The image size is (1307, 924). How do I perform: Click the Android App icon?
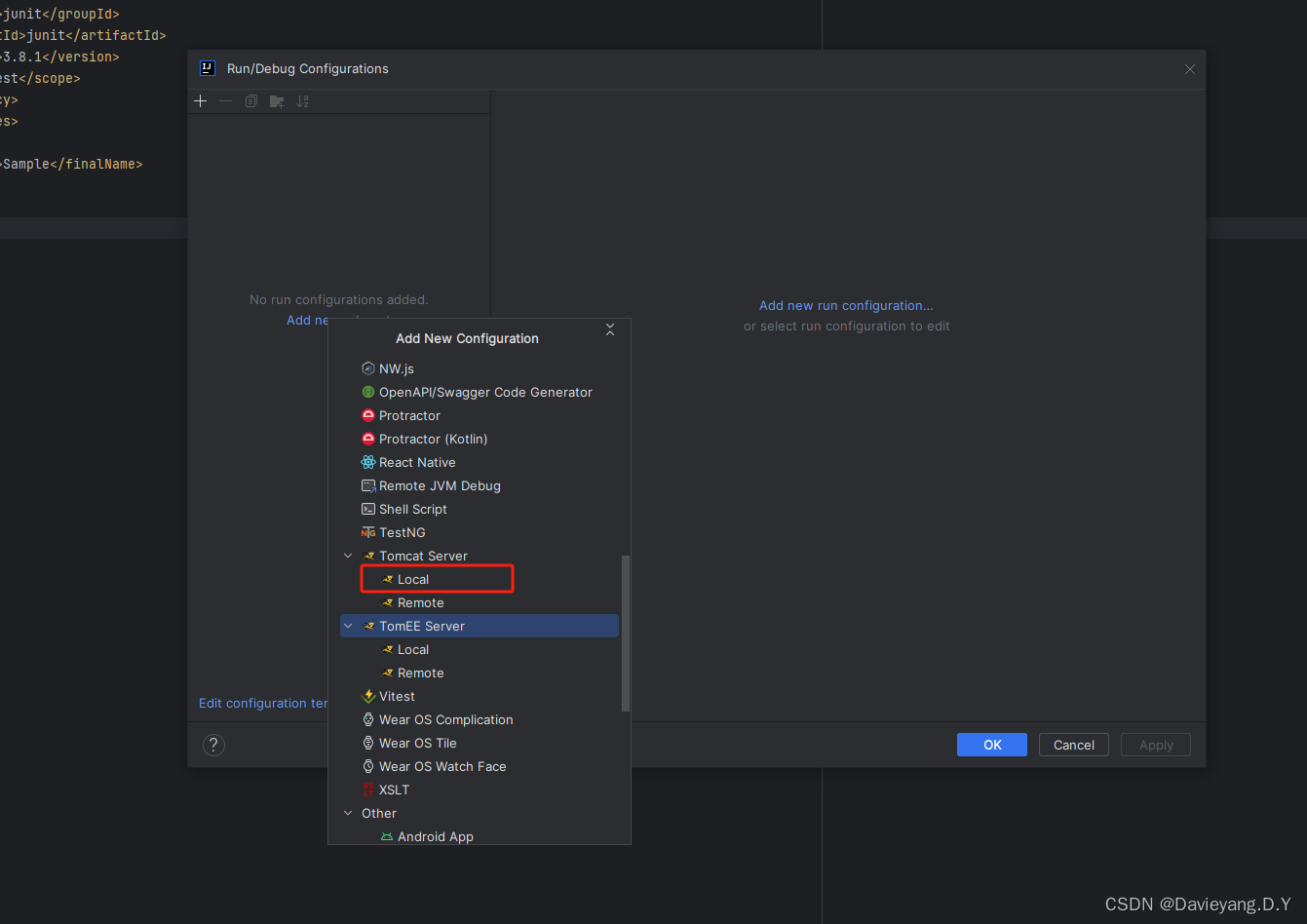(387, 836)
